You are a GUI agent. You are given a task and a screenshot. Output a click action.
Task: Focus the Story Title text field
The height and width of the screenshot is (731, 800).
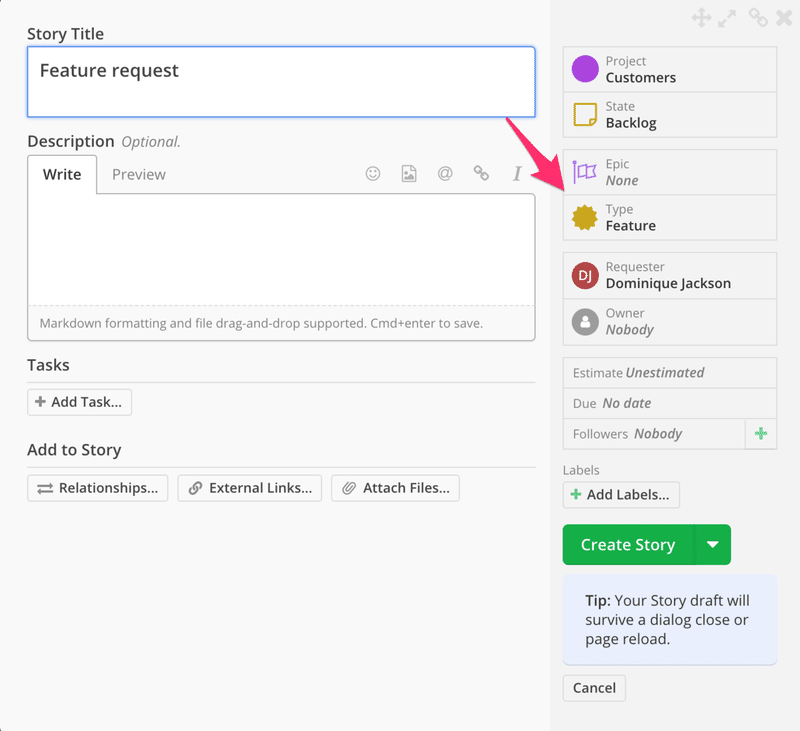pyautogui.click(x=281, y=82)
